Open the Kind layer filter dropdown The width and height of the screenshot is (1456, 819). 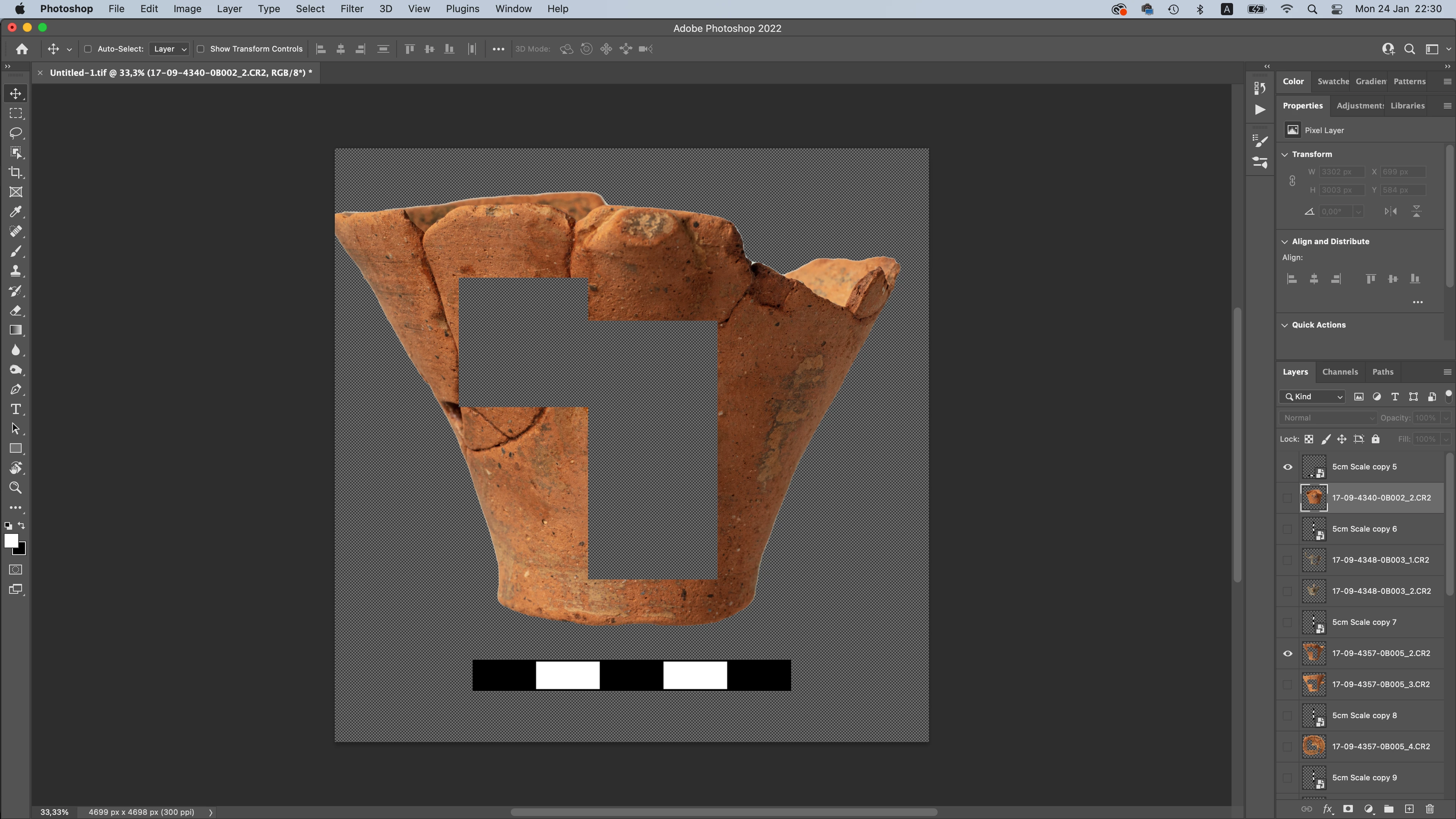(1312, 397)
